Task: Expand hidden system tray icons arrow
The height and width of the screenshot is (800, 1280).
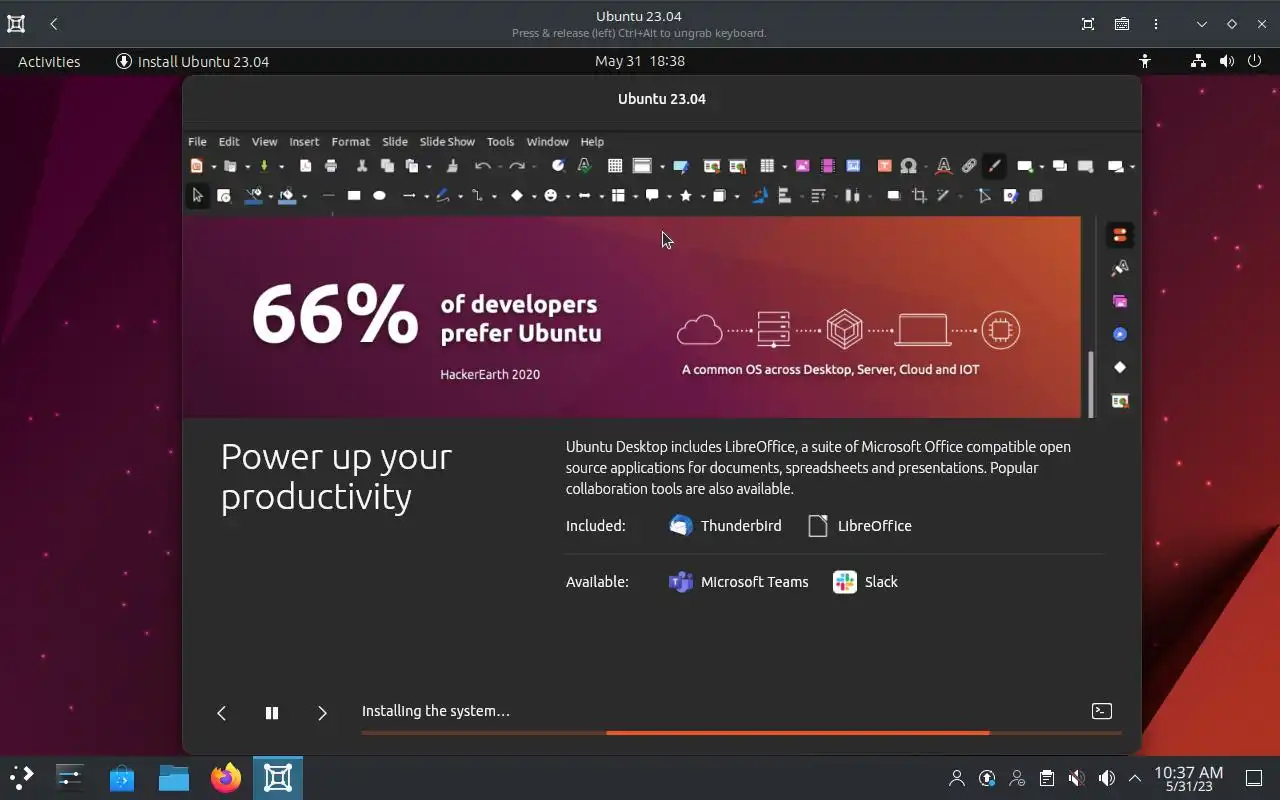Action: click(1135, 778)
